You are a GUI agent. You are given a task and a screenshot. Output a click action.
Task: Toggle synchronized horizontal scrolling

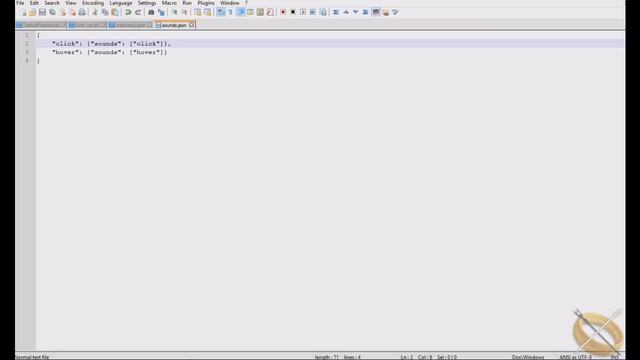(207, 12)
